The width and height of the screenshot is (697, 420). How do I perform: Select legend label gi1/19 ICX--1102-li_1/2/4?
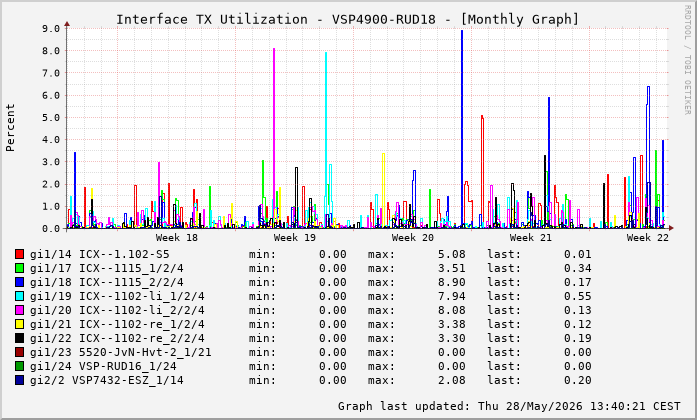click(117, 296)
